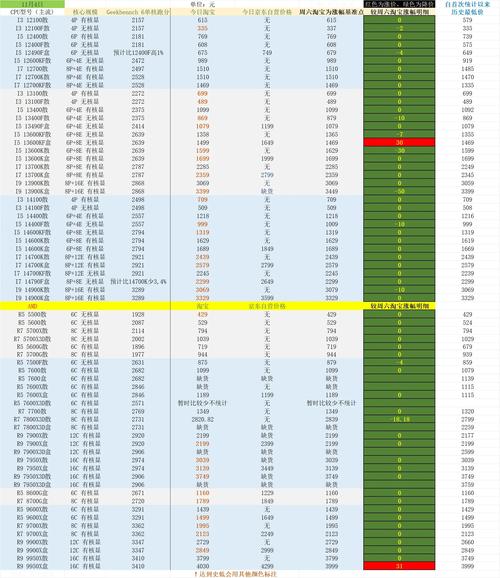This screenshot has height=578, width=500.
Task: Select the 今日京东自营价格 column header
Action: click(267, 12)
